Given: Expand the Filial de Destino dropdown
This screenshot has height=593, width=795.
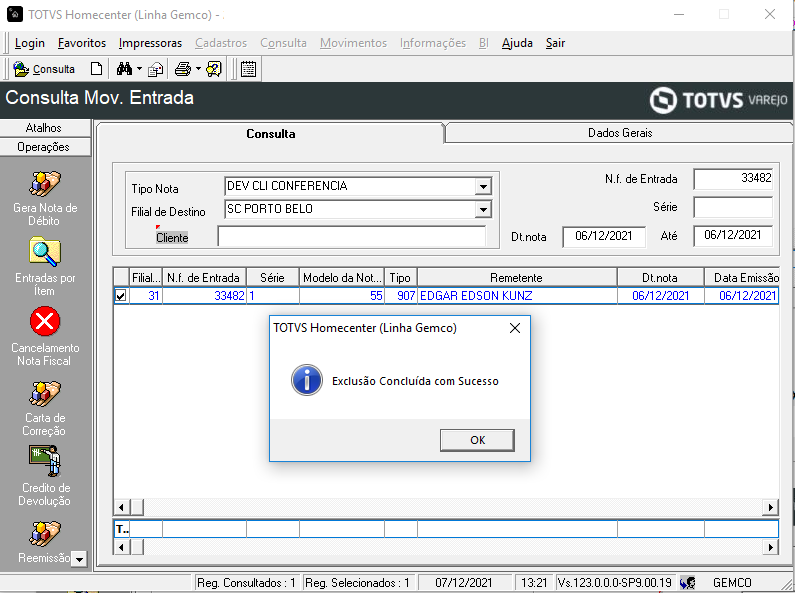Looking at the screenshot, I should coord(483,209).
